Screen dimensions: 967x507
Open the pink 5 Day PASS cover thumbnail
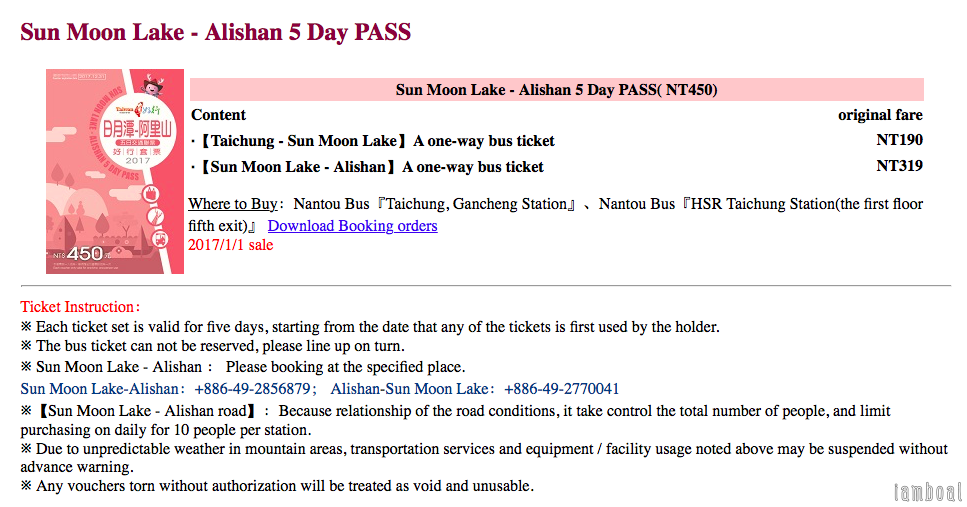[x=115, y=171]
